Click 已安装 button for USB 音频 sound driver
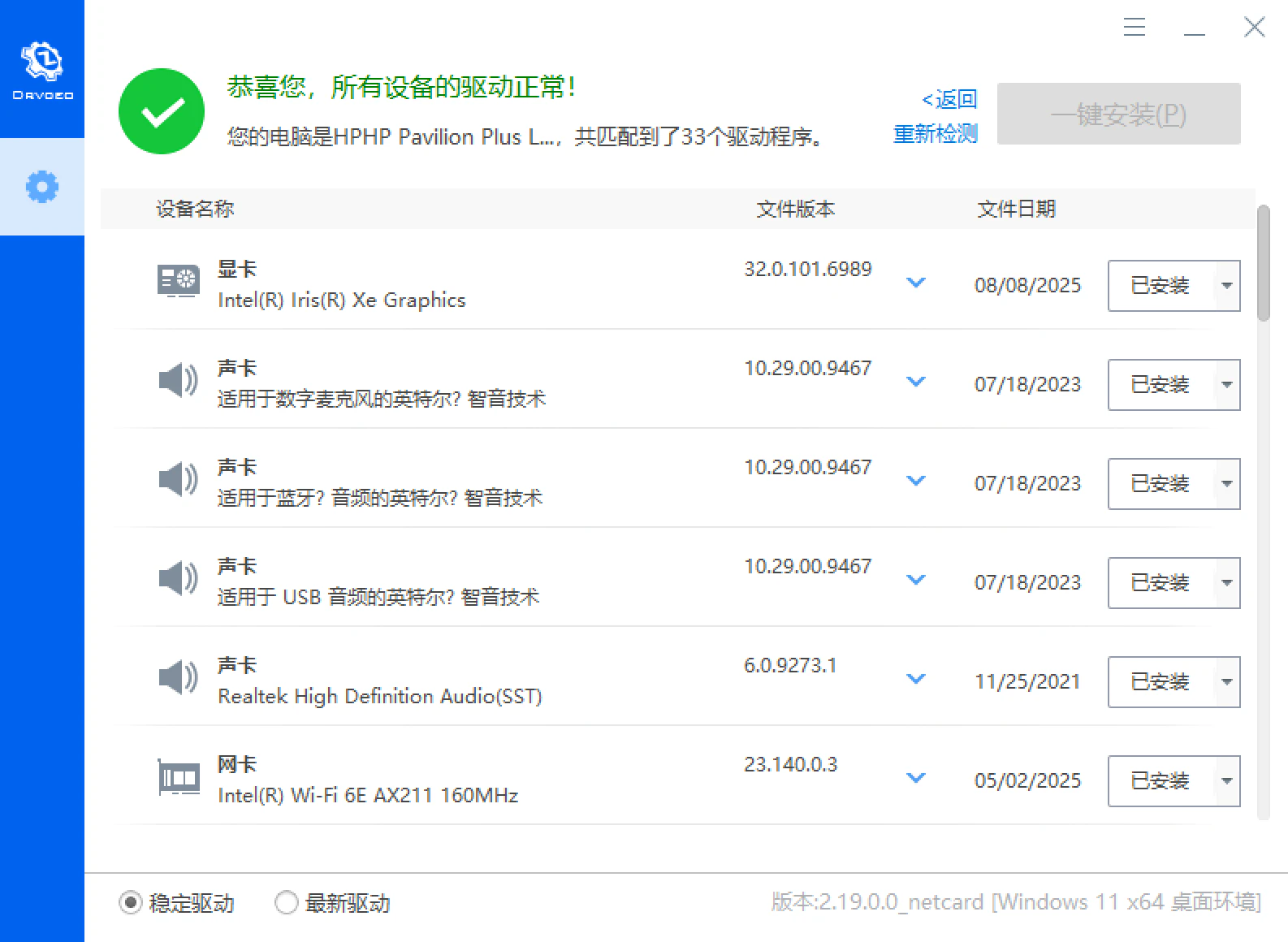 (1160, 583)
